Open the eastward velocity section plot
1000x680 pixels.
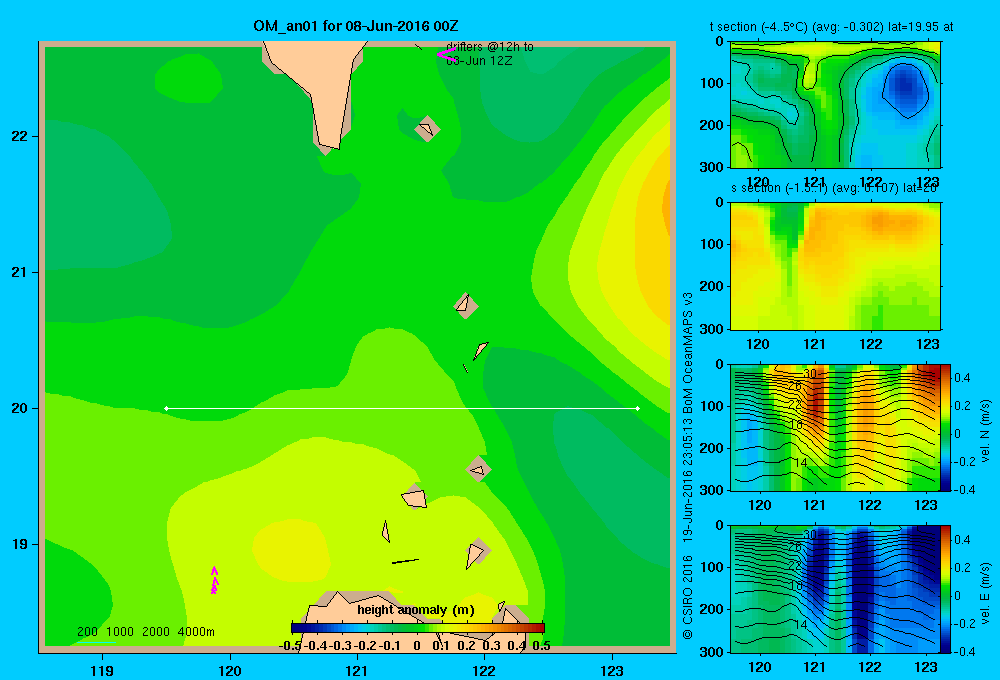click(x=835, y=589)
